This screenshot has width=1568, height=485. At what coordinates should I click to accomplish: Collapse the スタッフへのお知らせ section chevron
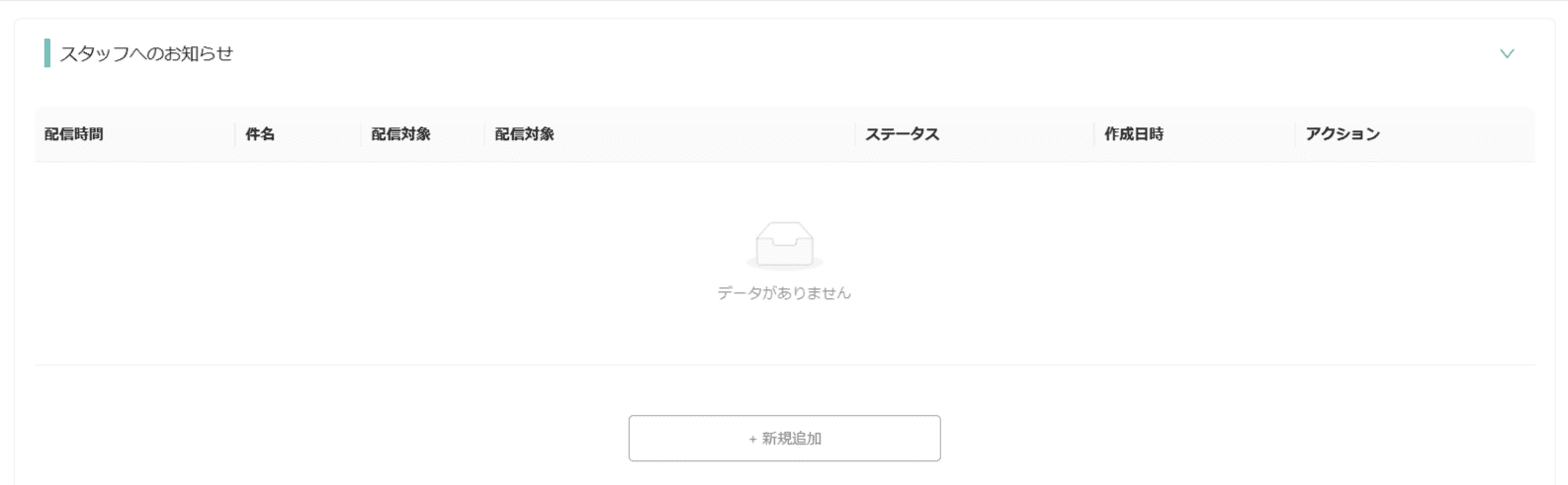click(1507, 53)
